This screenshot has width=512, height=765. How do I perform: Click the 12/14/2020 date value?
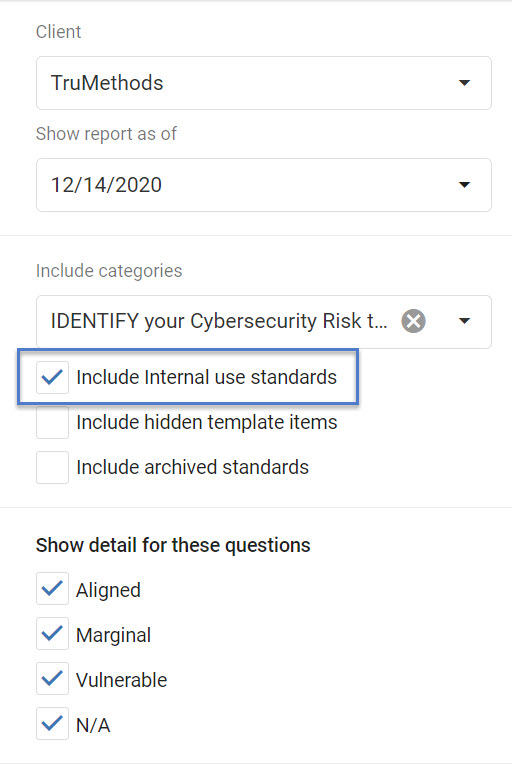coord(106,185)
